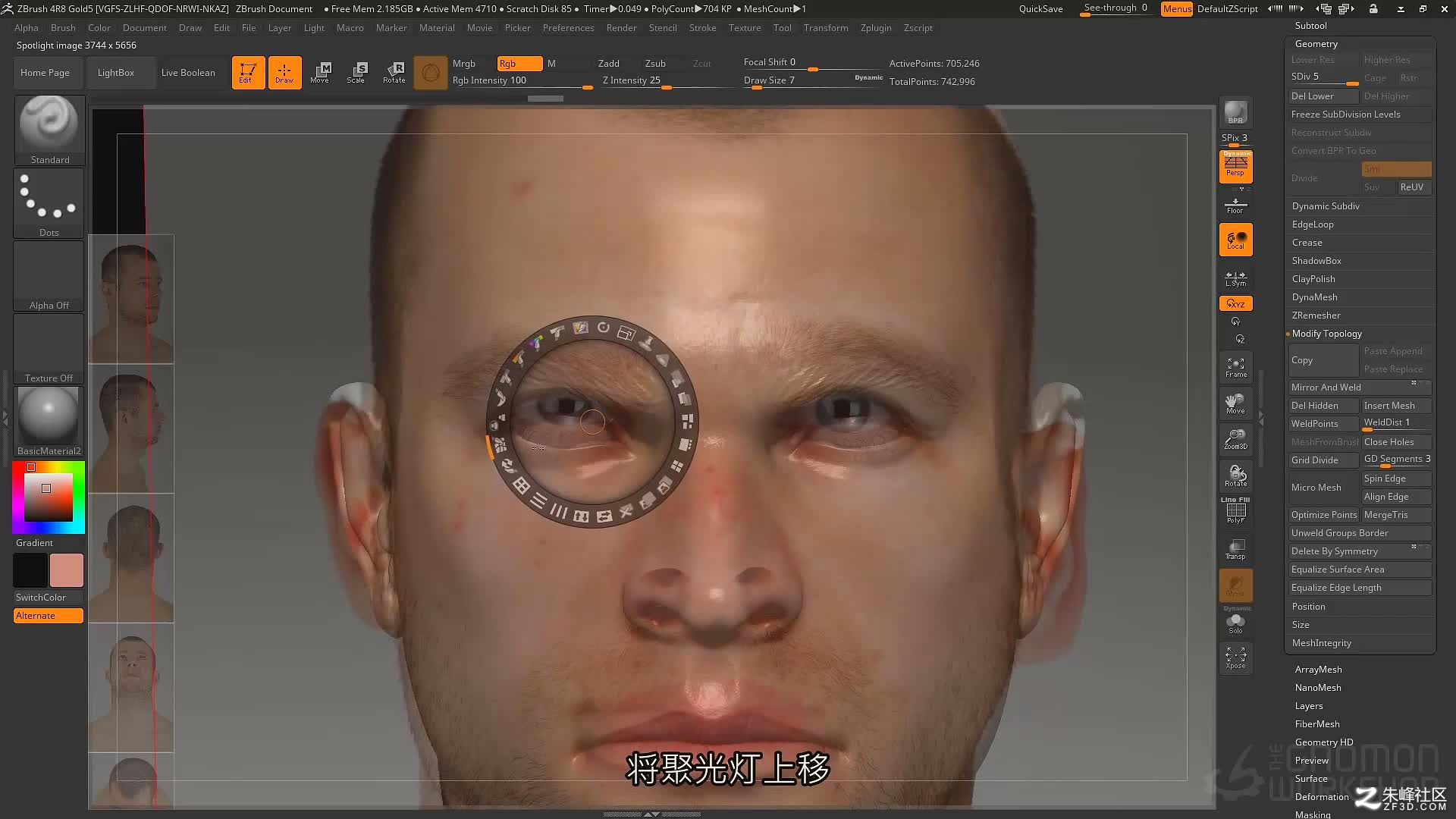This screenshot has width=1456, height=819.
Task: Open the Stroke menu
Action: 702,28
